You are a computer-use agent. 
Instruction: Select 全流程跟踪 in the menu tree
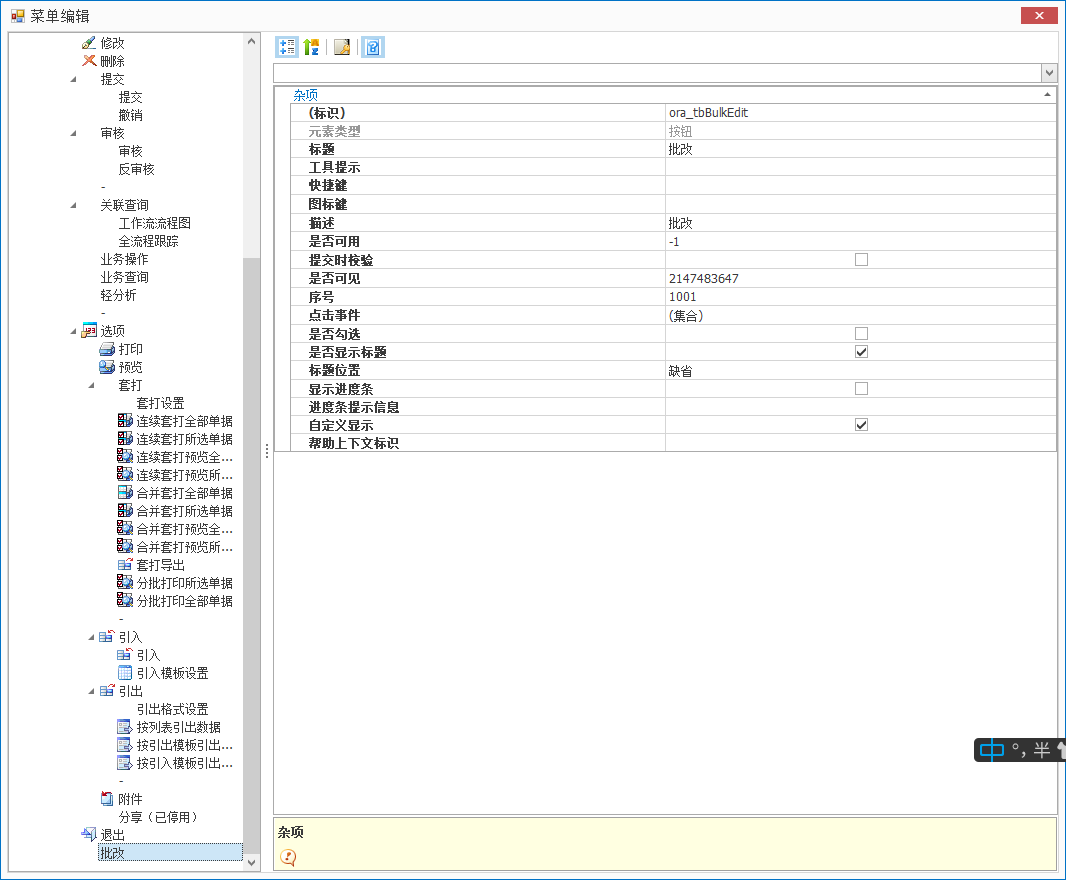coord(148,241)
